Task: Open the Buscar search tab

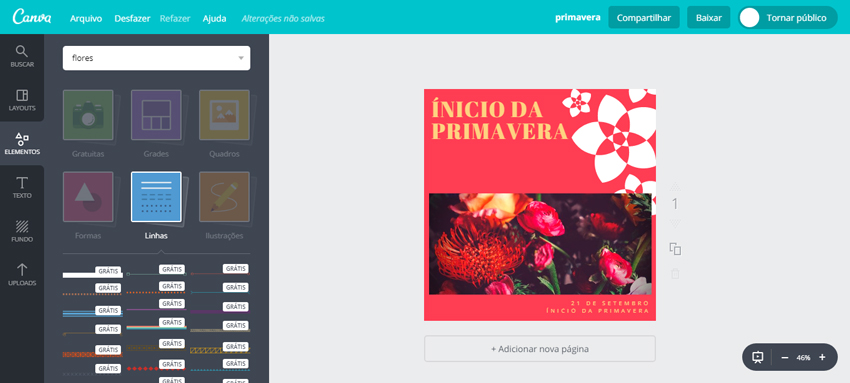Action: (22, 57)
